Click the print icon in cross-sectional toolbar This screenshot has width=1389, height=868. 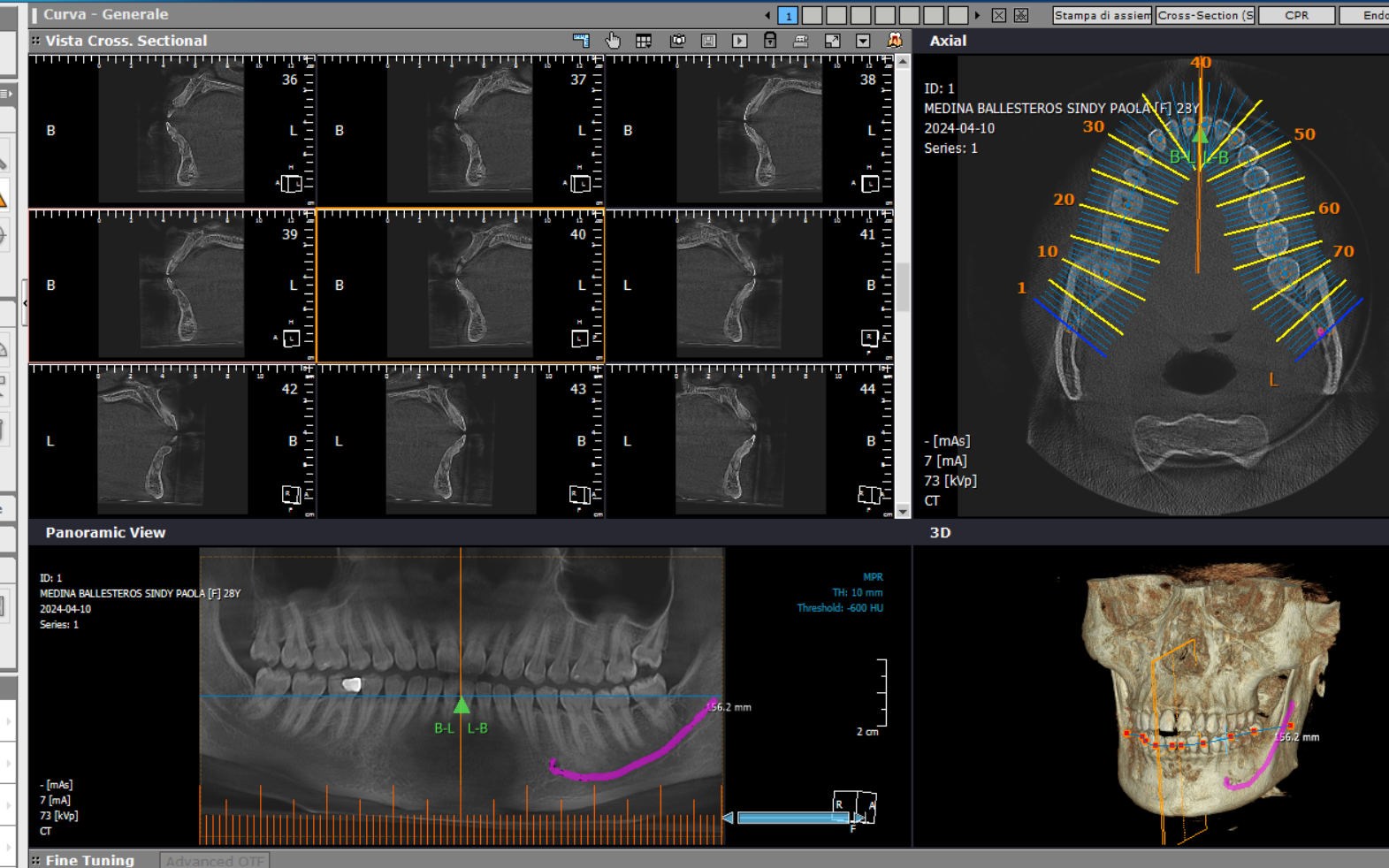coord(801,41)
